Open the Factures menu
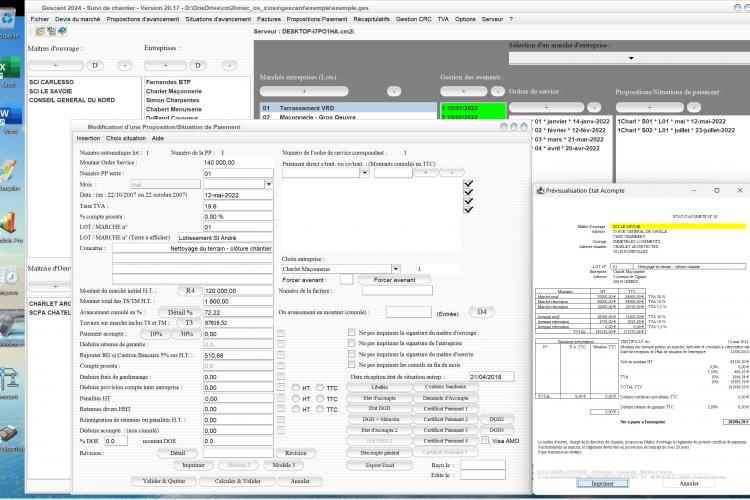The image size is (750, 500). click(x=269, y=19)
